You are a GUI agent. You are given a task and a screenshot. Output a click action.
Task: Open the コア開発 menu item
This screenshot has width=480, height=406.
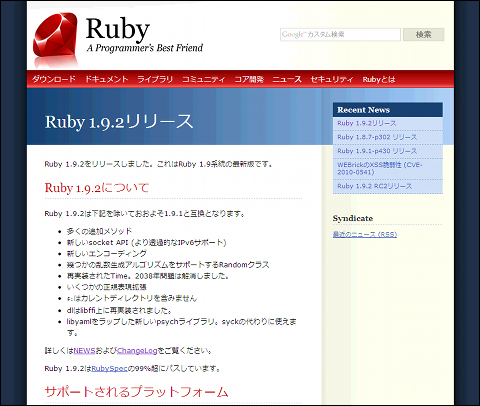click(249, 79)
